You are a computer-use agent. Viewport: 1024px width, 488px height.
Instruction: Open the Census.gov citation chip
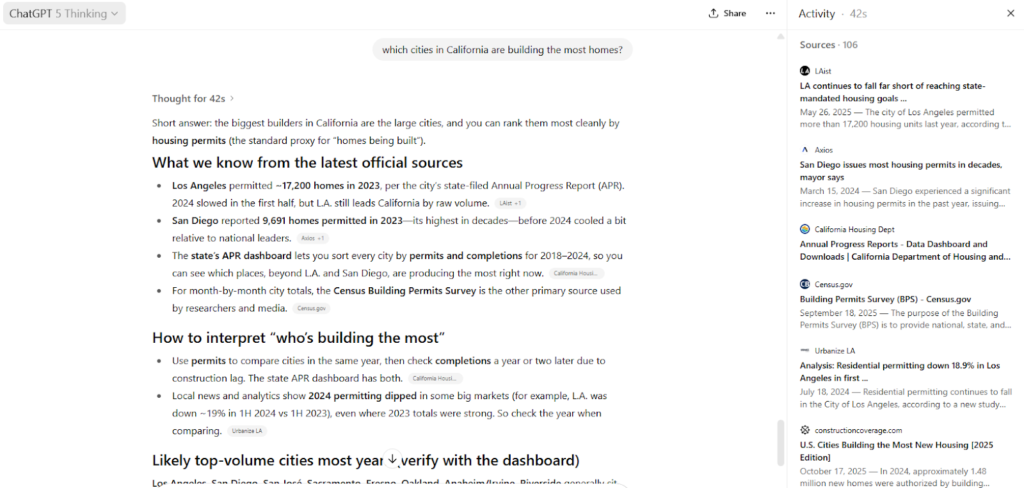coord(311,308)
